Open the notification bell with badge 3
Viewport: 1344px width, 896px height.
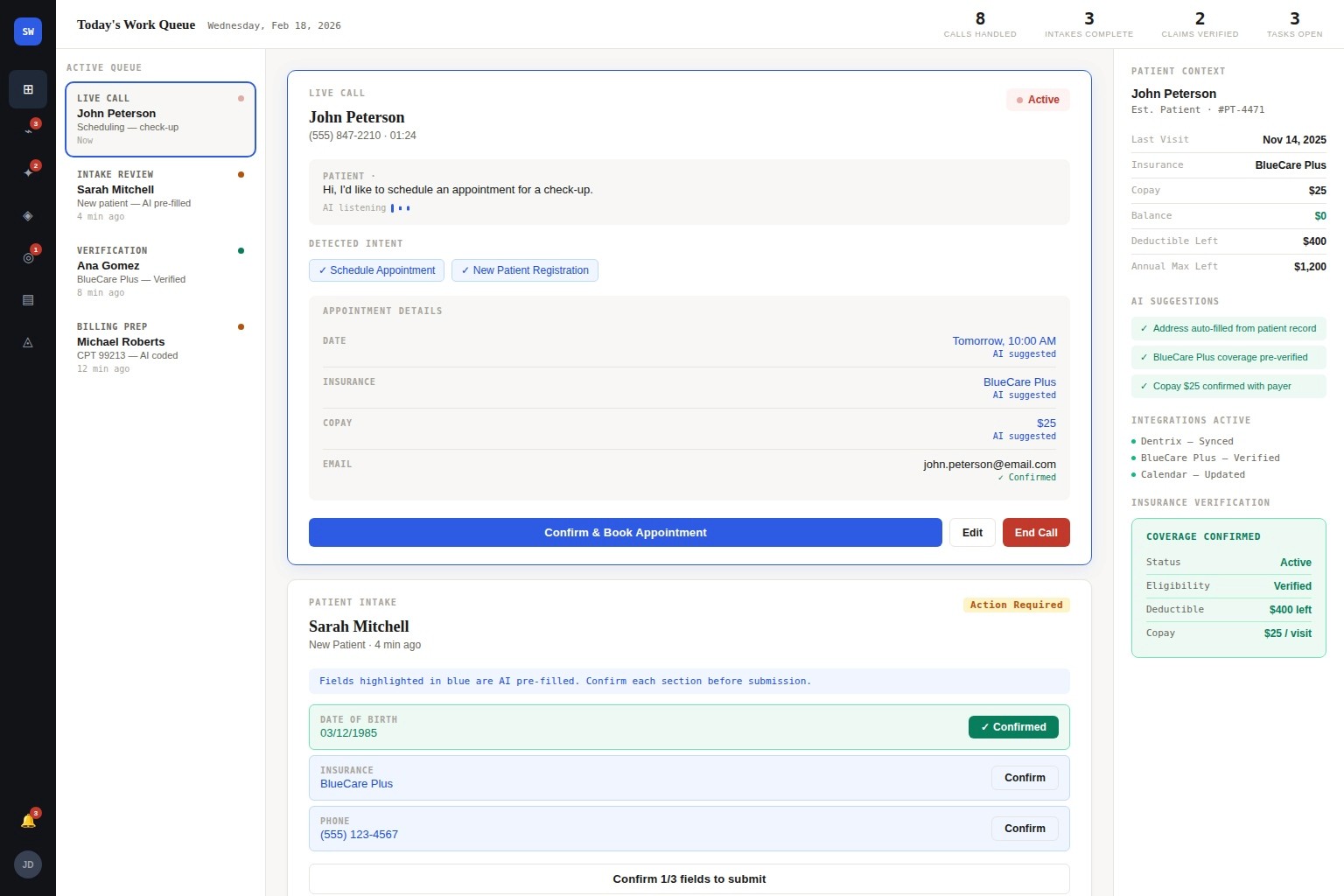tap(27, 820)
